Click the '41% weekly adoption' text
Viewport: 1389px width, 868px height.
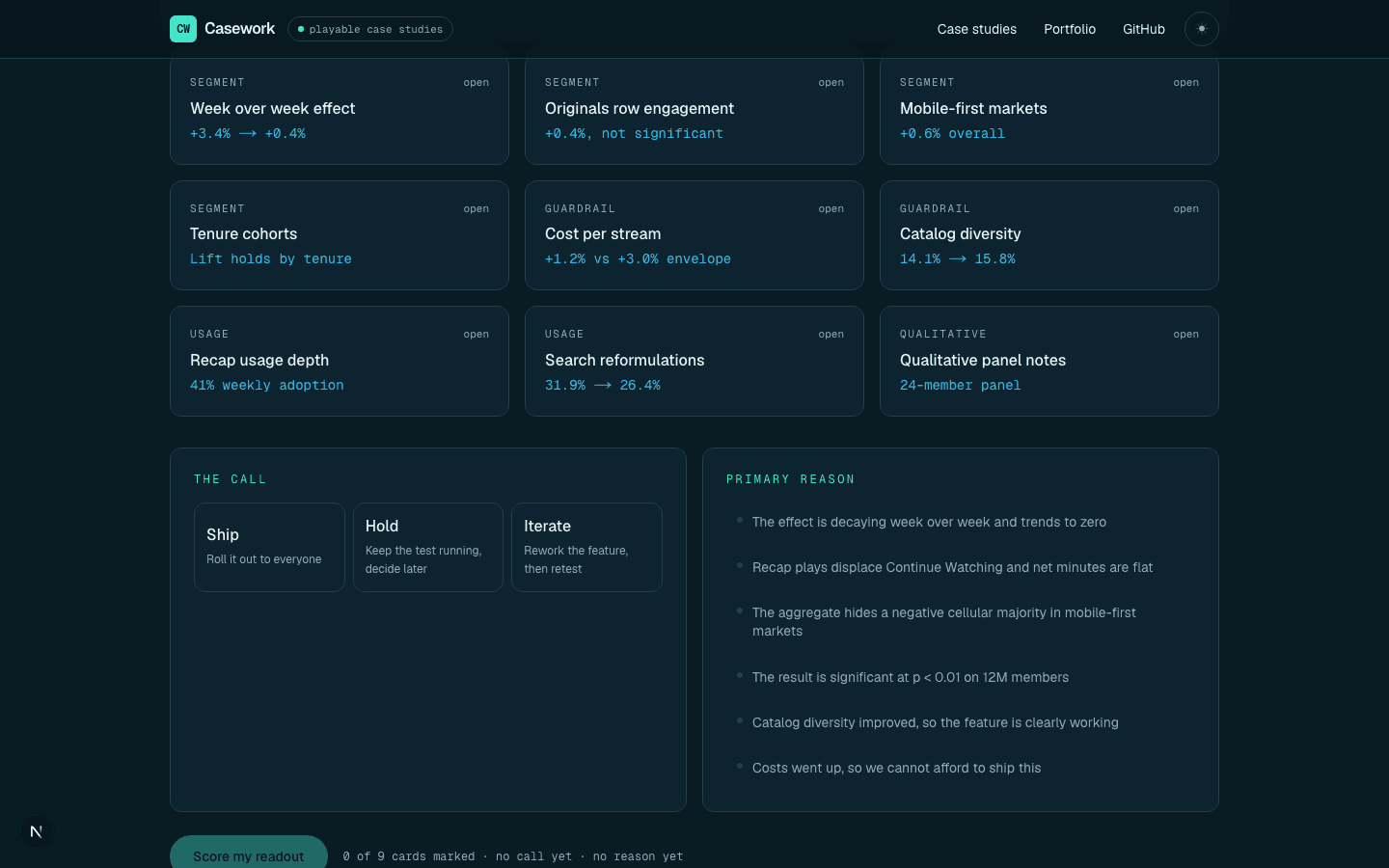pyautogui.click(x=267, y=386)
